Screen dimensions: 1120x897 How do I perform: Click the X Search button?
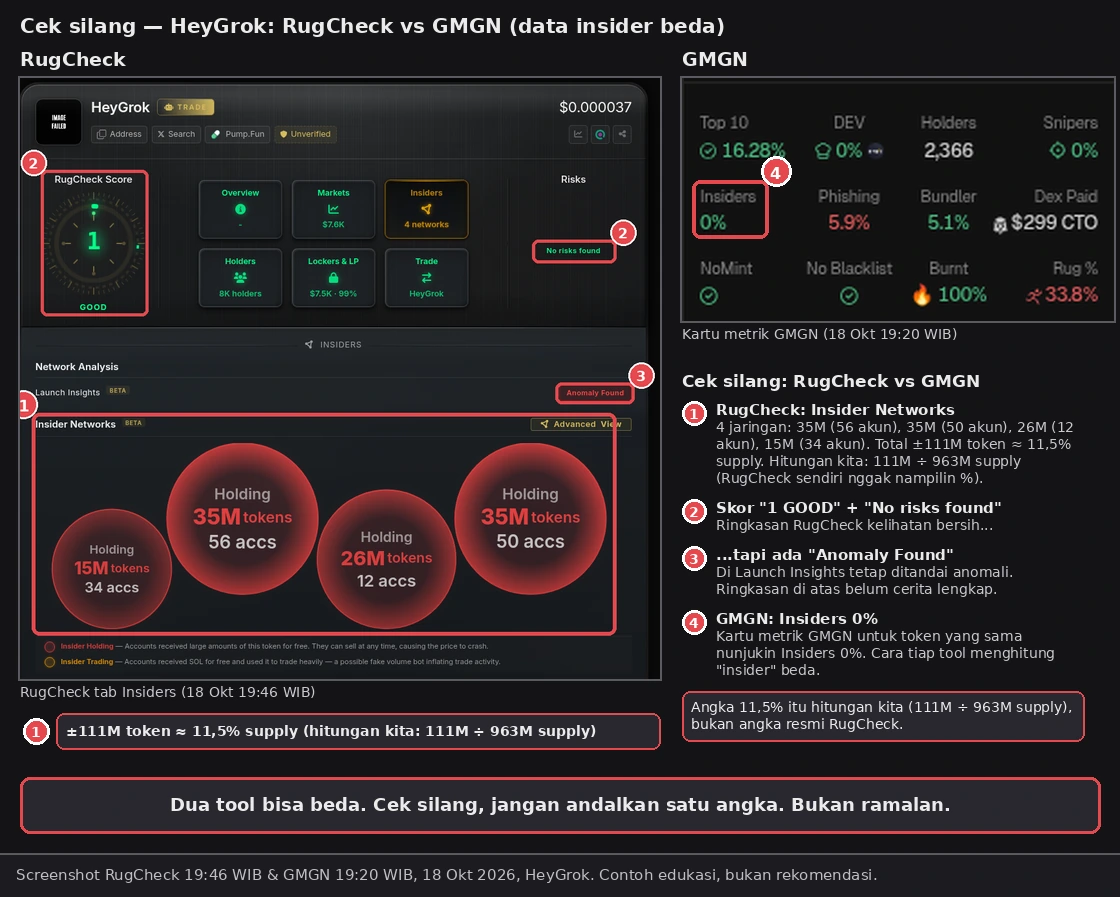176,134
